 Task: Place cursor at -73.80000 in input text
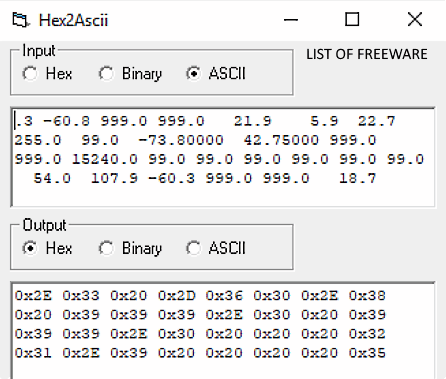[x=181, y=140]
